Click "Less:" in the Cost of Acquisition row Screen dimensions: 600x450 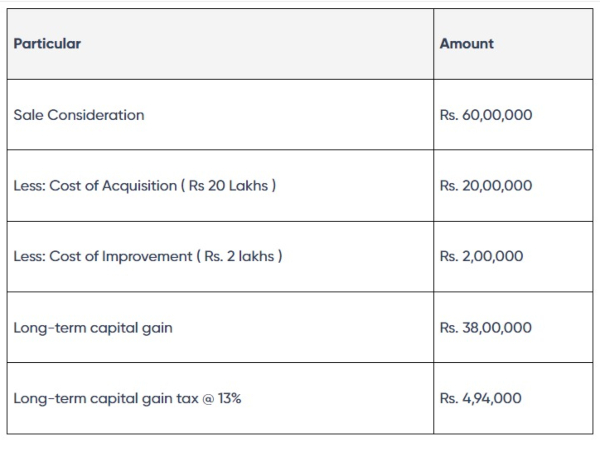point(30,186)
